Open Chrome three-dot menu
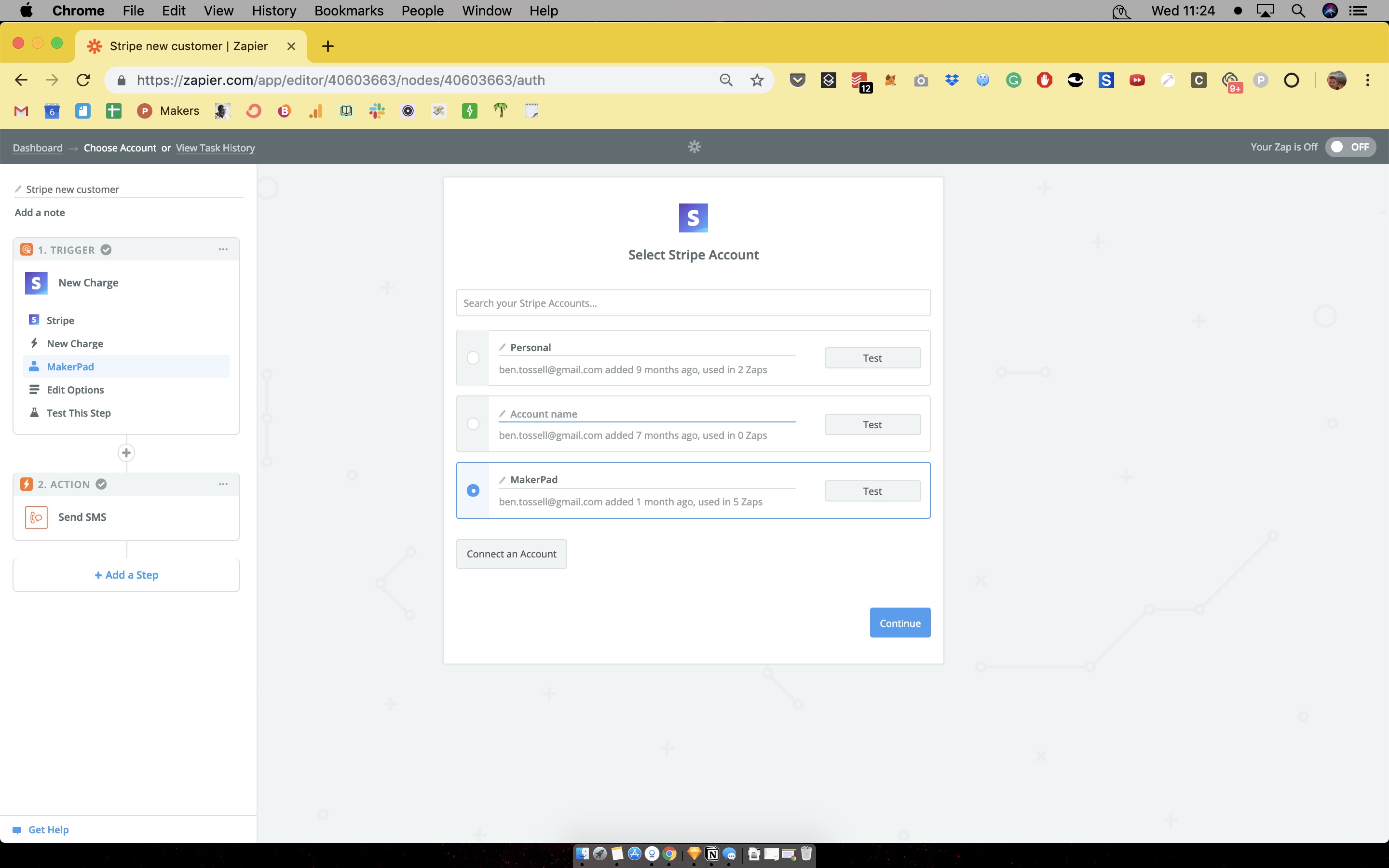This screenshot has width=1389, height=868. (x=1368, y=80)
